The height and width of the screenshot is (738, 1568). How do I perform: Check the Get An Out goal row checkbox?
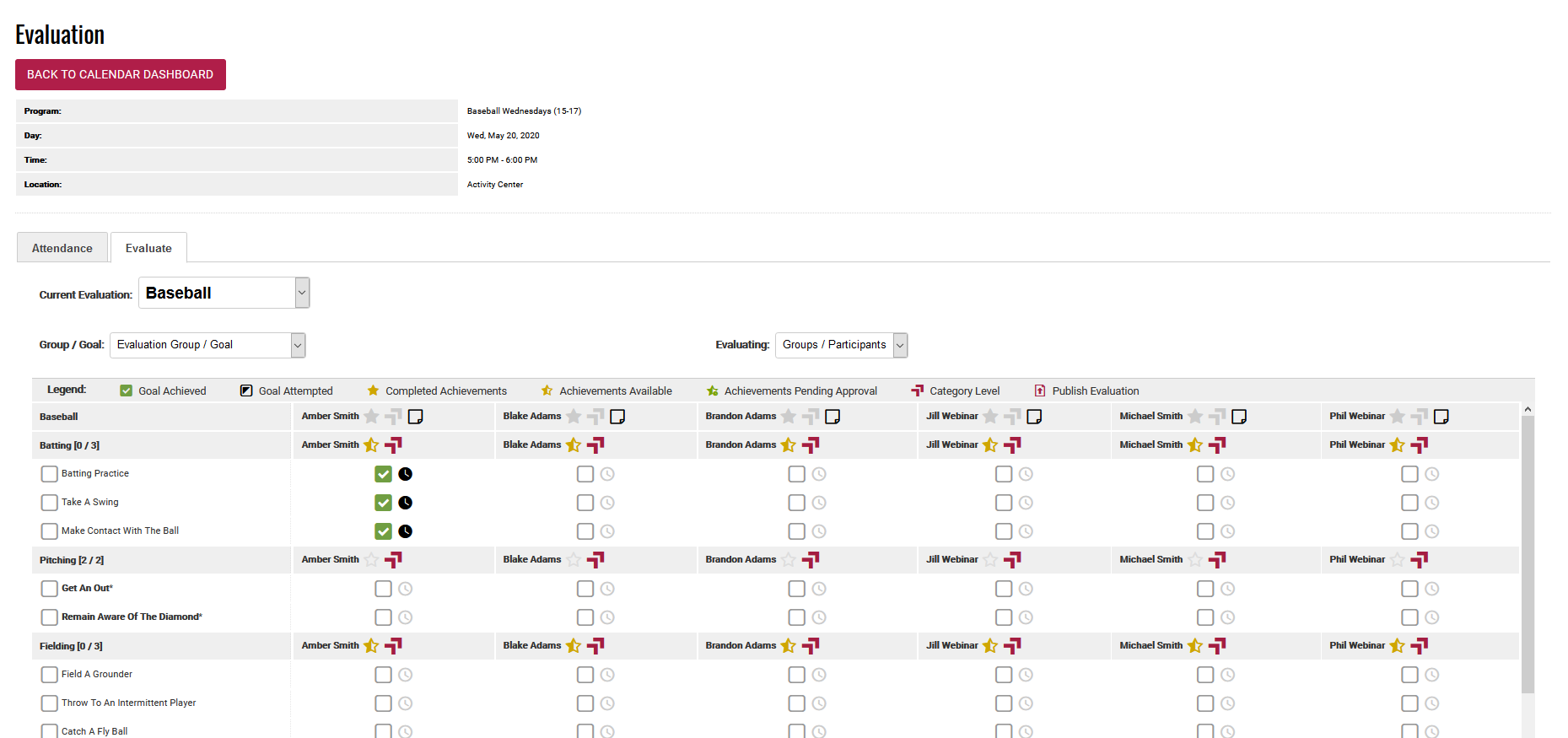coord(50,589)
